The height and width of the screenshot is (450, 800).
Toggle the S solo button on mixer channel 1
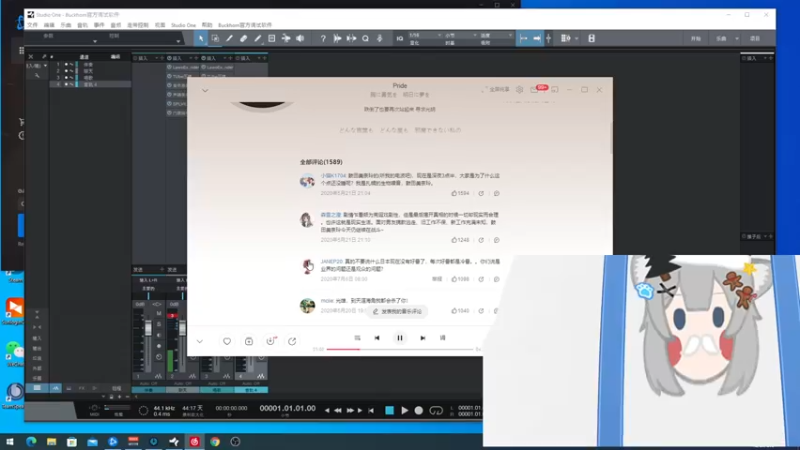pyautogui.click(x=159, y=324)
